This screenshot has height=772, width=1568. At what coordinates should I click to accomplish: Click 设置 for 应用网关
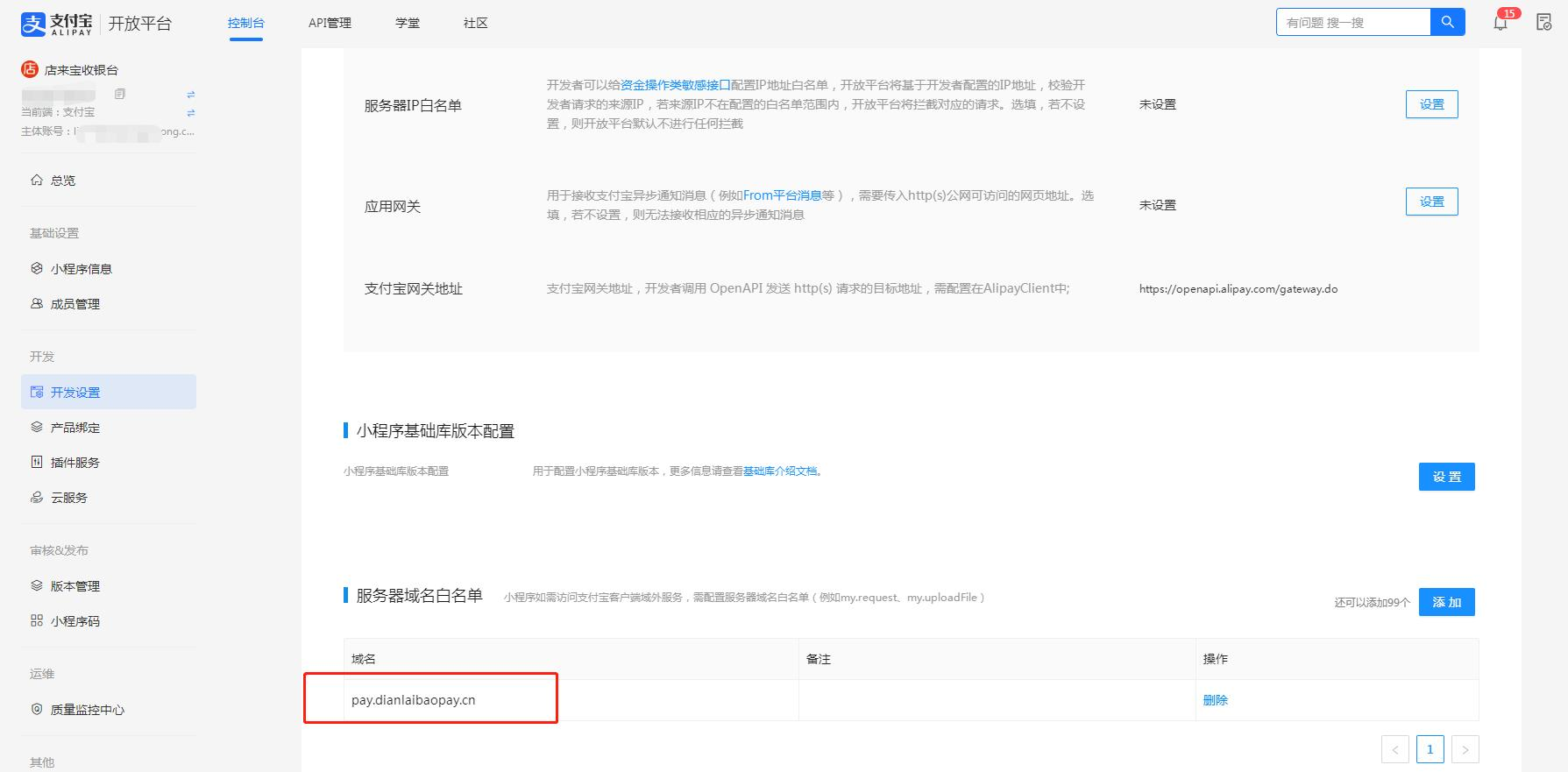(x=1431, y=202)
